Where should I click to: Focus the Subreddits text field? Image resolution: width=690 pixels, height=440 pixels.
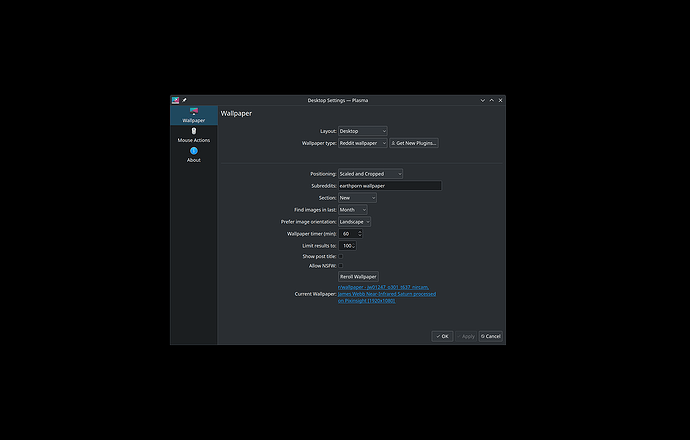(x=390, y=186)
